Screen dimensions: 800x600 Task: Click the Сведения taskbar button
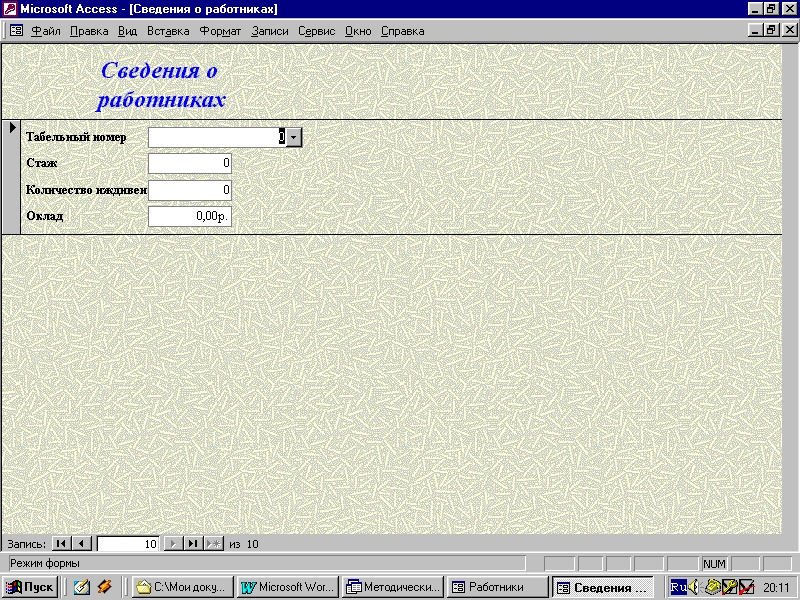coord(603,587)
